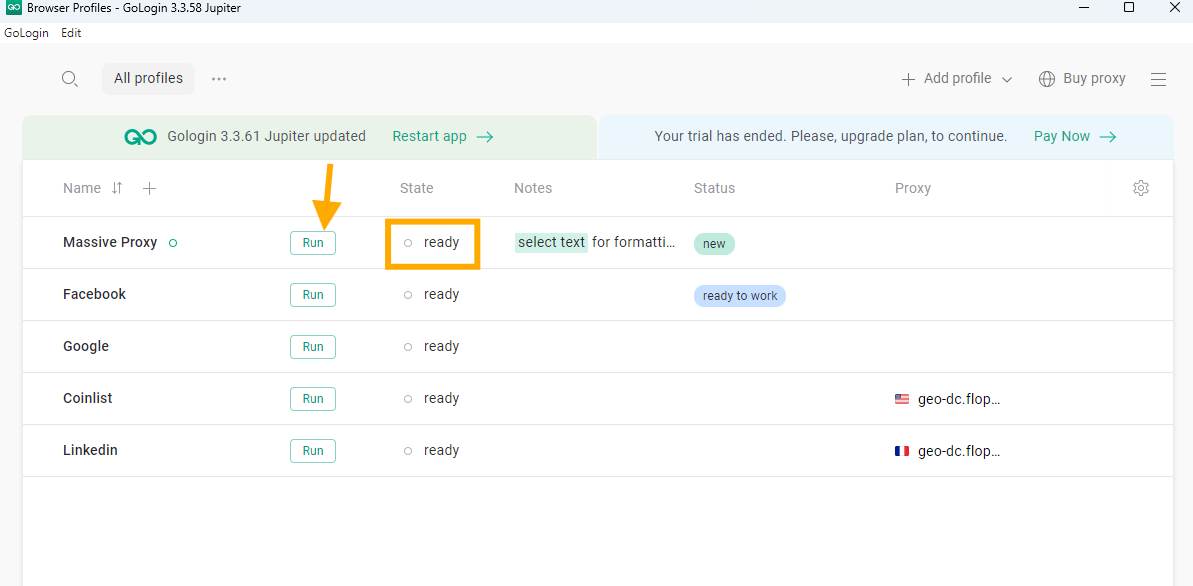Screen dimensions: 1193x586
Task: Expand the Add profile dropdown arrow
Action: click(1007, 80)
